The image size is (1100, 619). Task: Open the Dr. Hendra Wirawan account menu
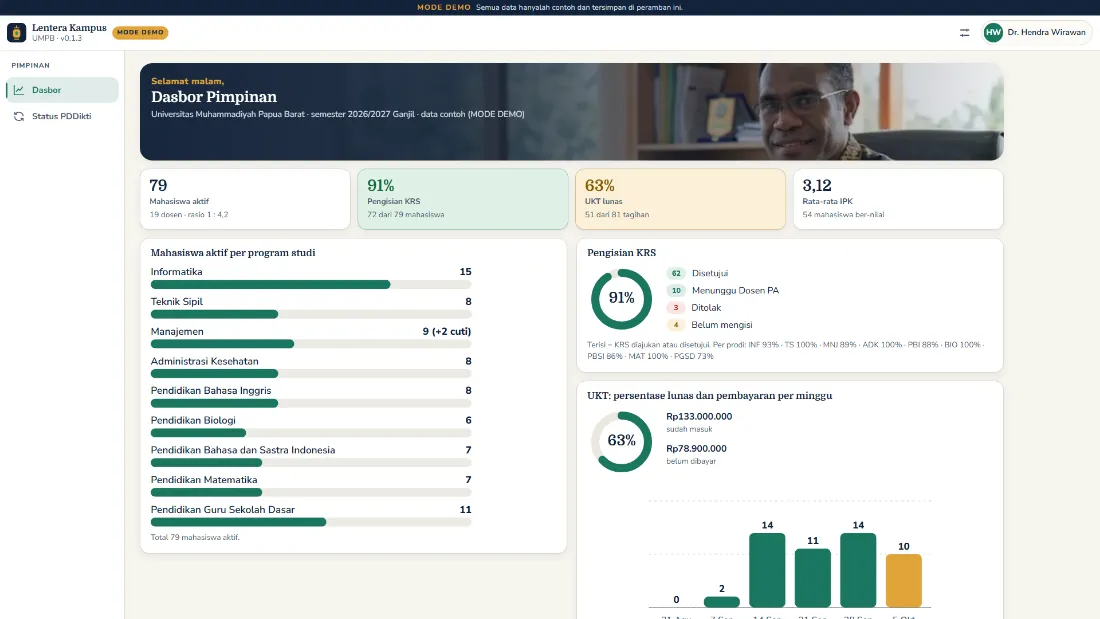[x=1036, y=32]
